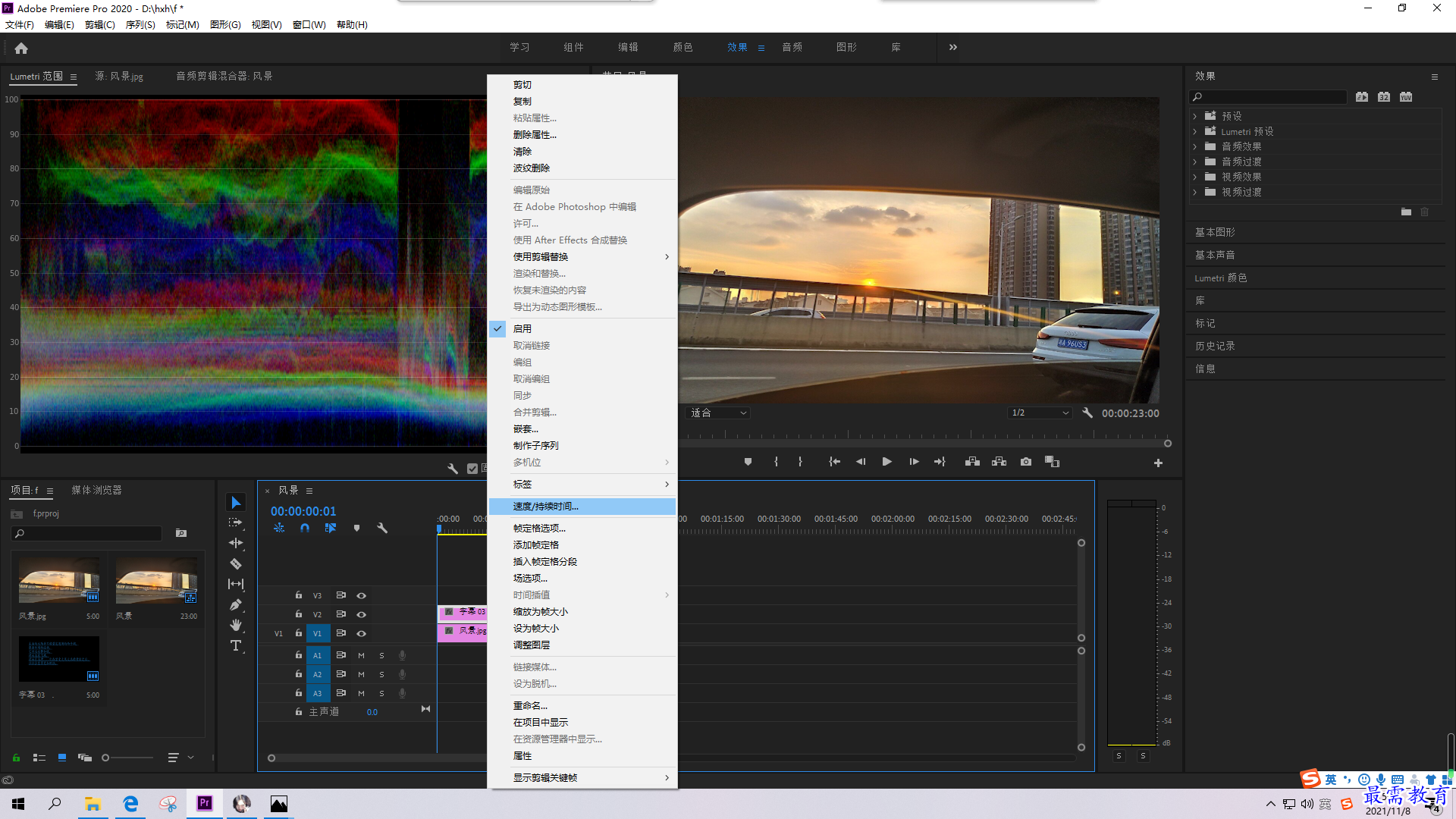Choose 嵌套 in context menu
1456x819 pixels.
[582, 429]
